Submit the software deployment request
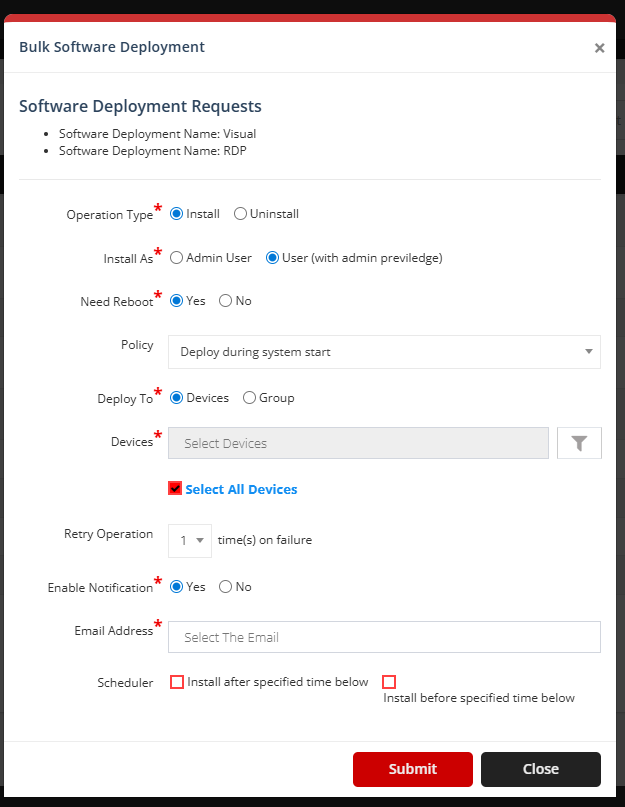The width and height of the screenshot is (625, 807). click(x=412, y=769)
